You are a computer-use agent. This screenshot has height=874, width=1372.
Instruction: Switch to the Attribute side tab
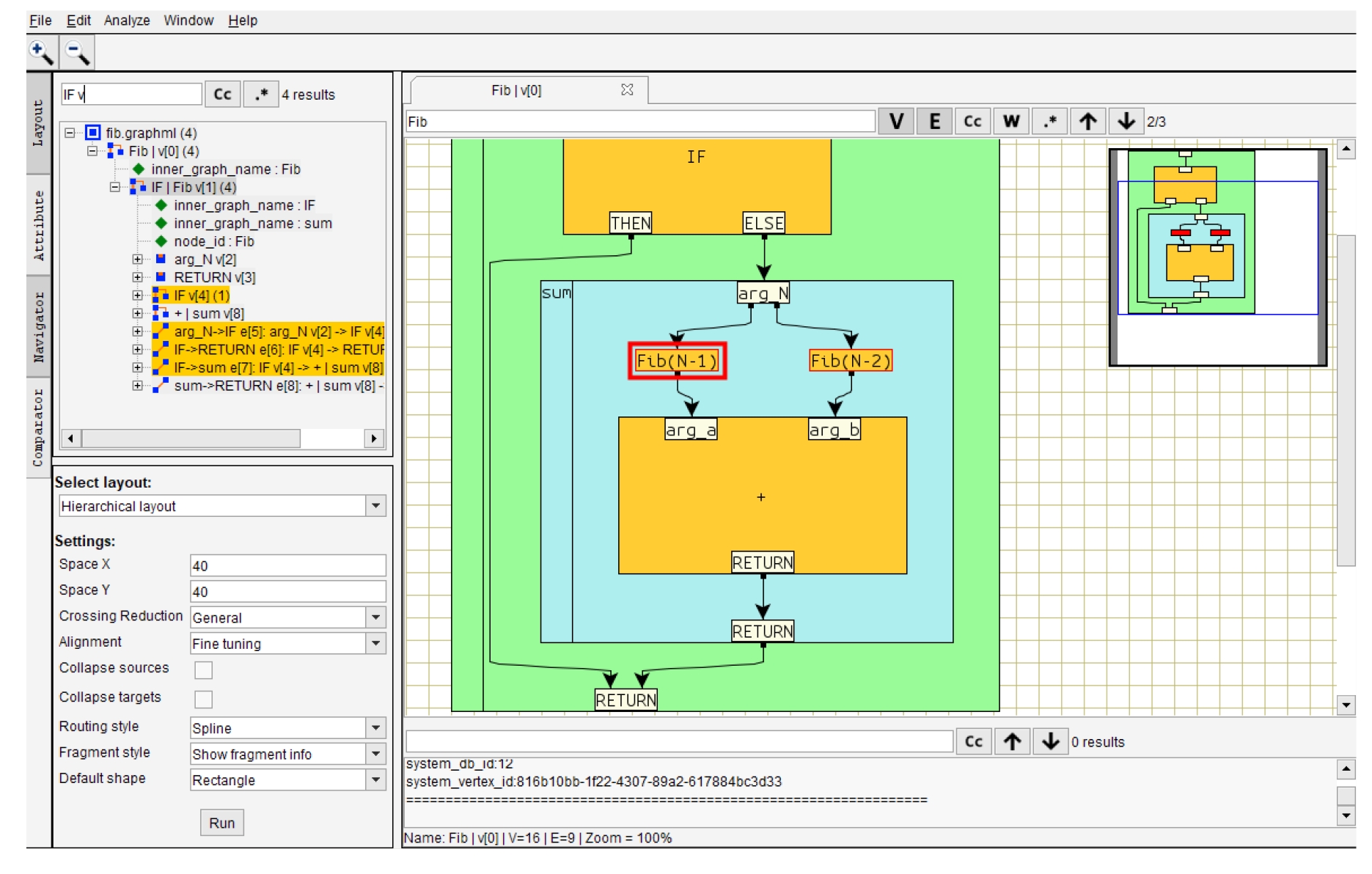pyautogui.click(x=39, y=224)
